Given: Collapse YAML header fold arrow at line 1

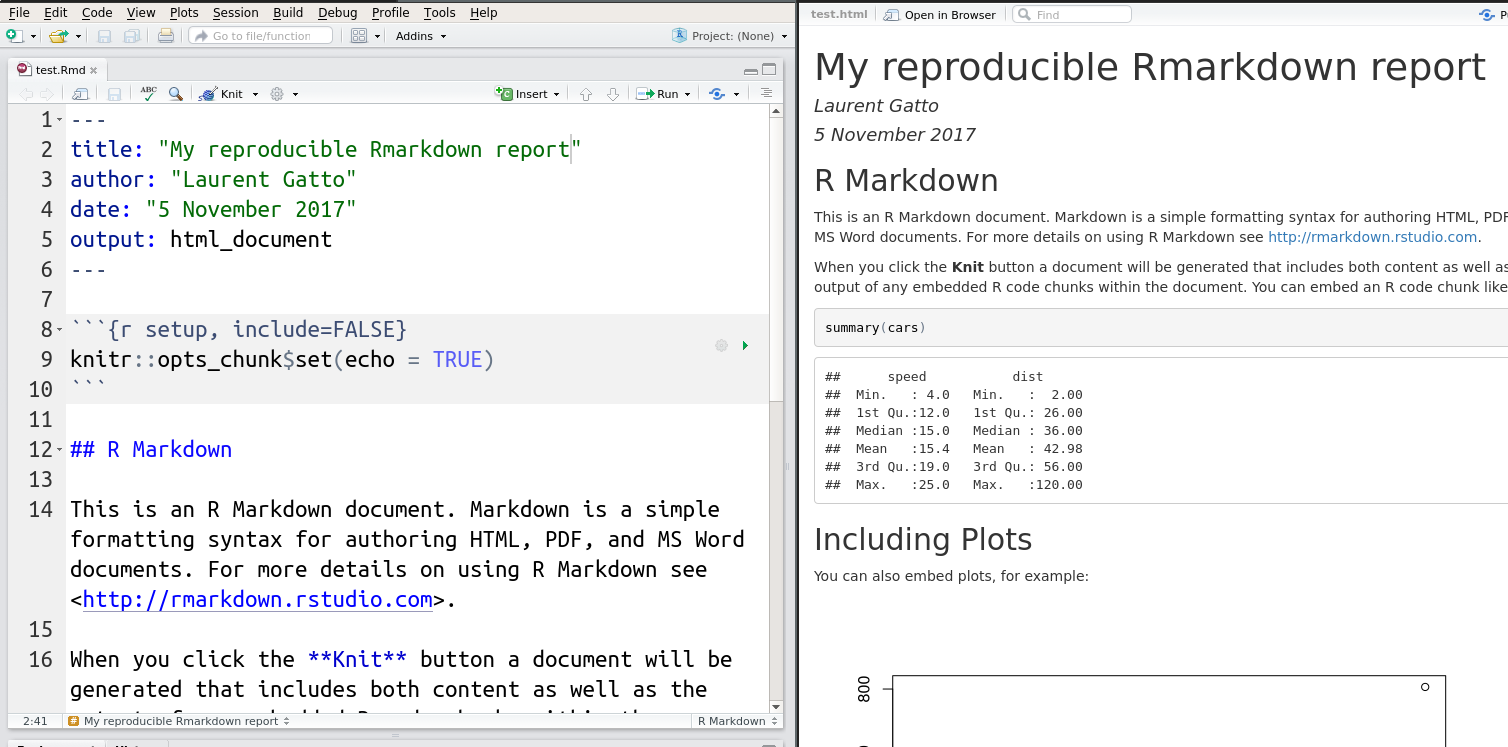Looking at the screenshot, I should (60, 121).
